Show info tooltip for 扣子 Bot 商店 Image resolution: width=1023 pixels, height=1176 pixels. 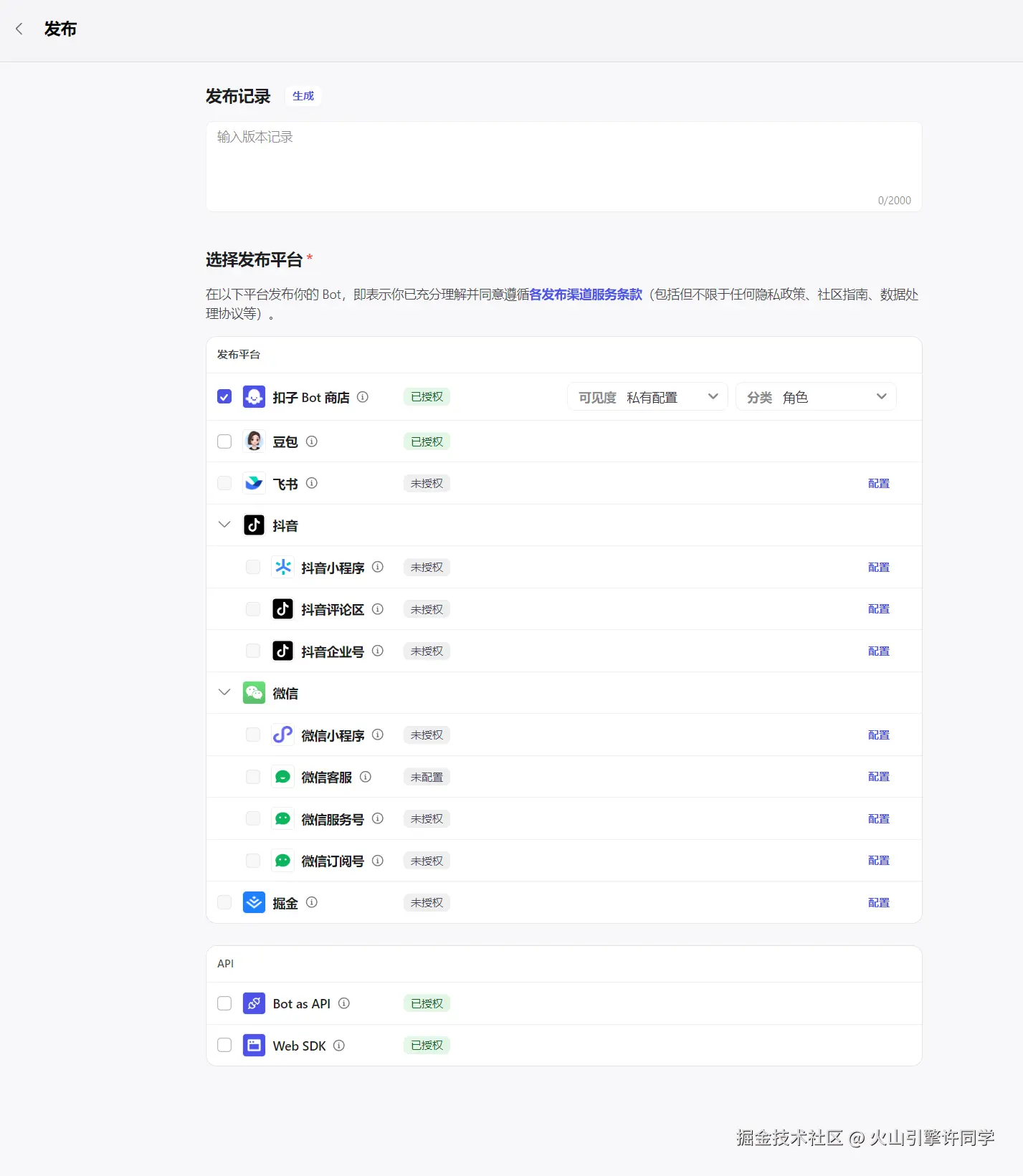363,397
